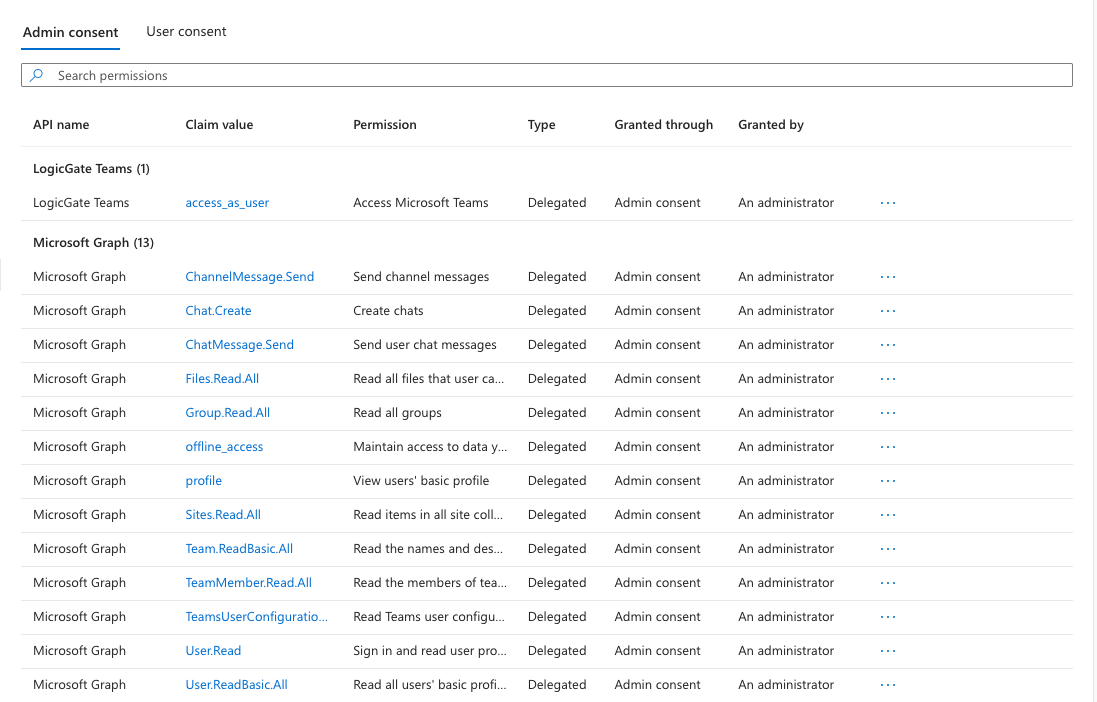Screen dimensions: 1097x702
Task: Open more options for TeamsUserConfiguration row
Action: coord(888,617)
